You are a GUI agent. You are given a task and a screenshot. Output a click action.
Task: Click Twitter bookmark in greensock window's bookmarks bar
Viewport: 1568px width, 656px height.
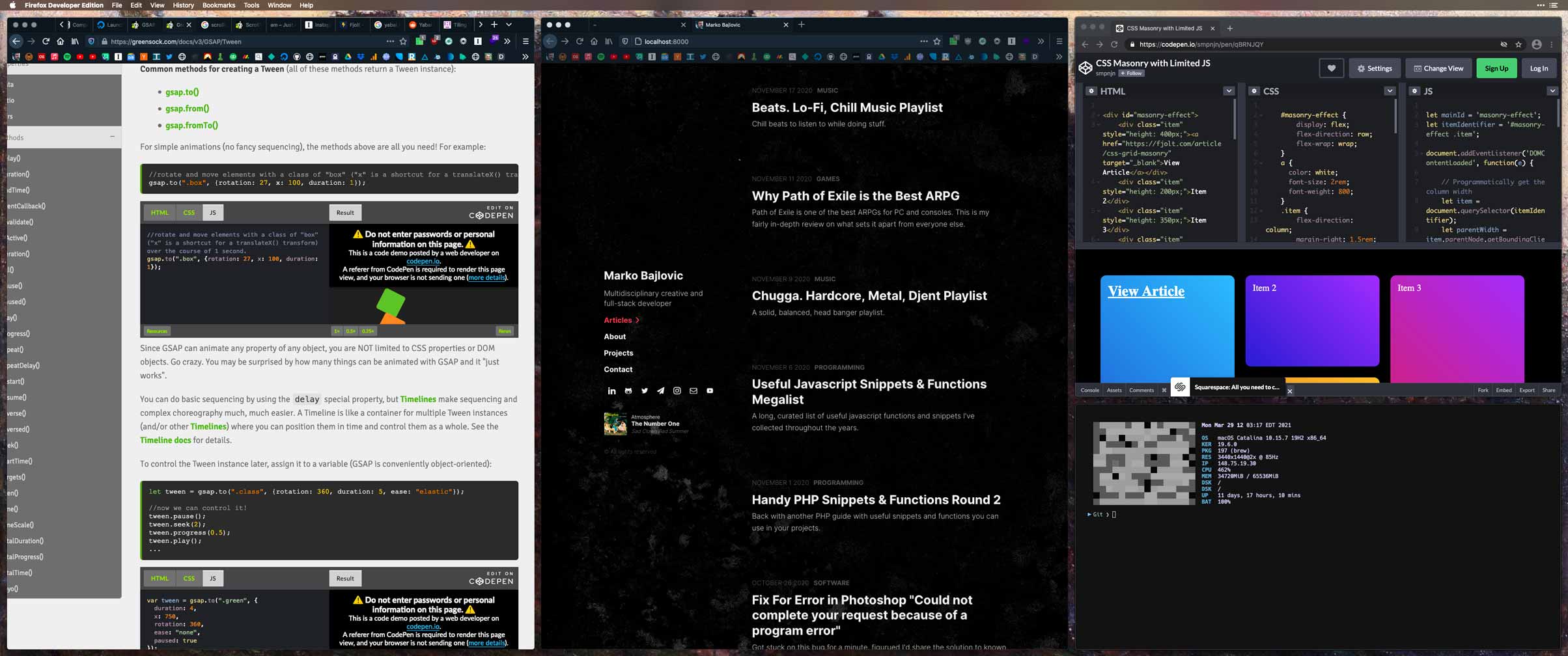click(169, 57)
